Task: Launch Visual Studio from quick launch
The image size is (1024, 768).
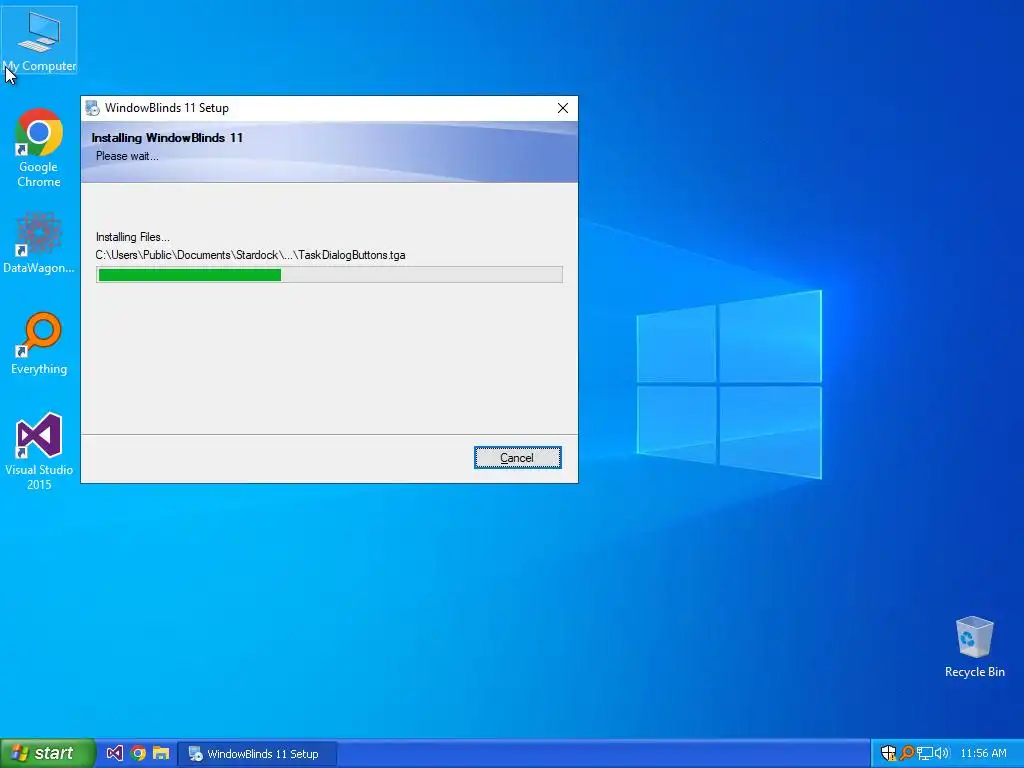Action: pos(114,754)
